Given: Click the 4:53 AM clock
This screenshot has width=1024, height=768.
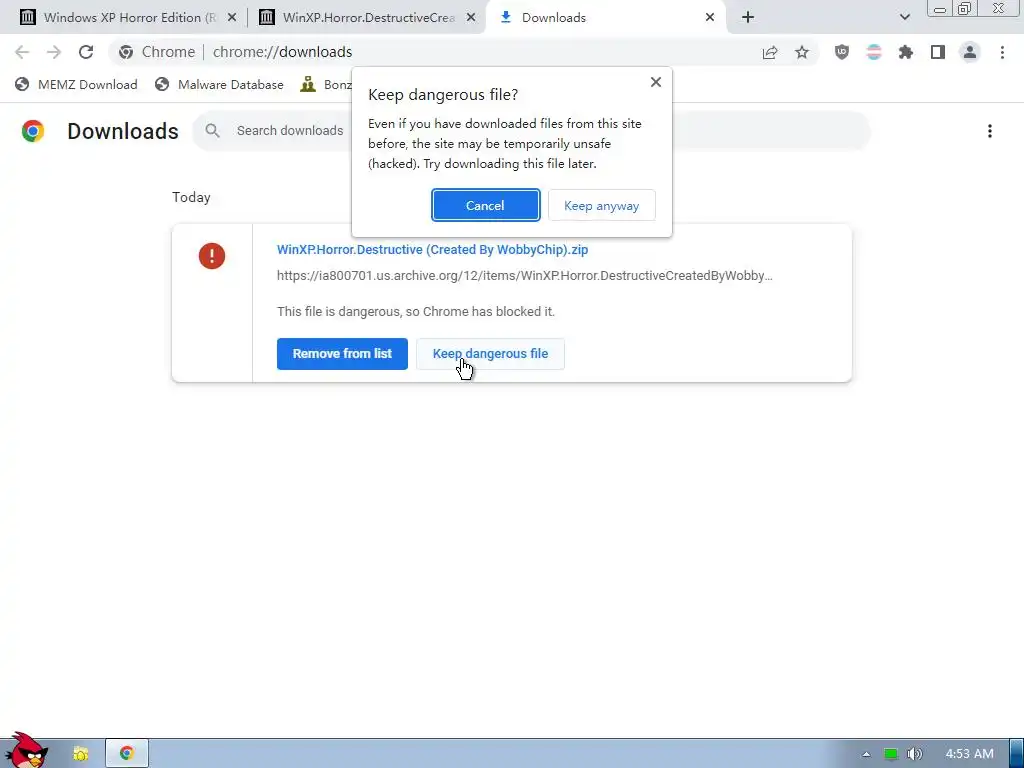Looking at the screenshot, I should pos(969,754).
